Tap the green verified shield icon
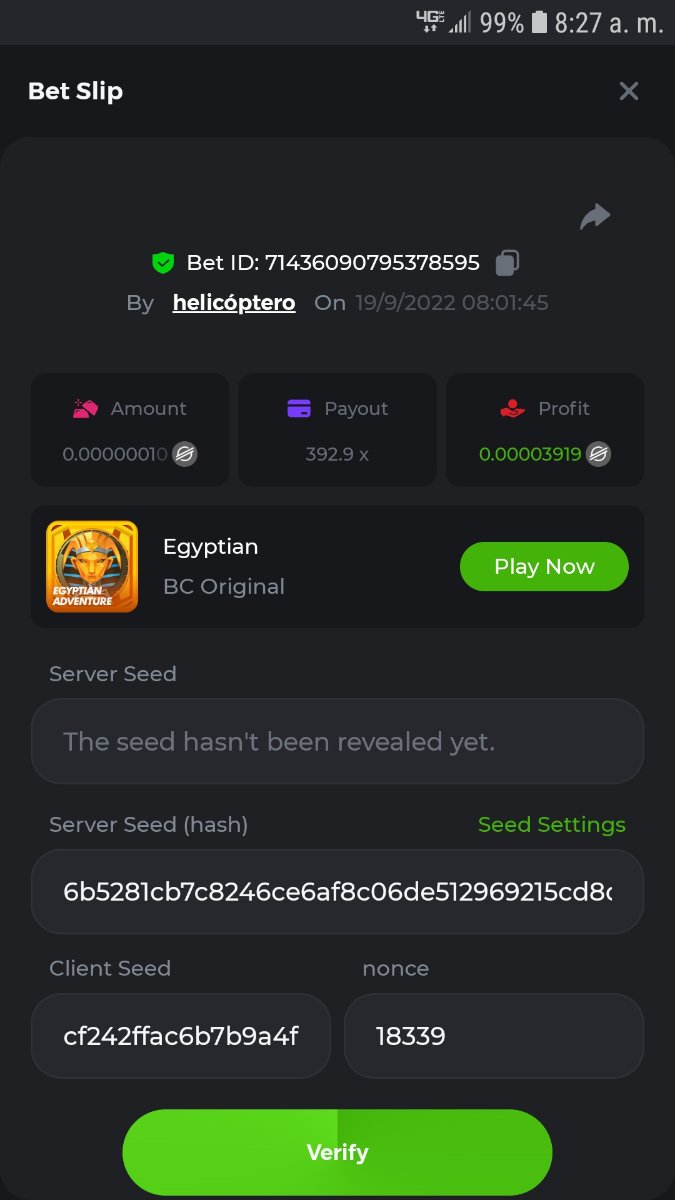This screenshot has height=1200, width=675. tap(163, 263)
